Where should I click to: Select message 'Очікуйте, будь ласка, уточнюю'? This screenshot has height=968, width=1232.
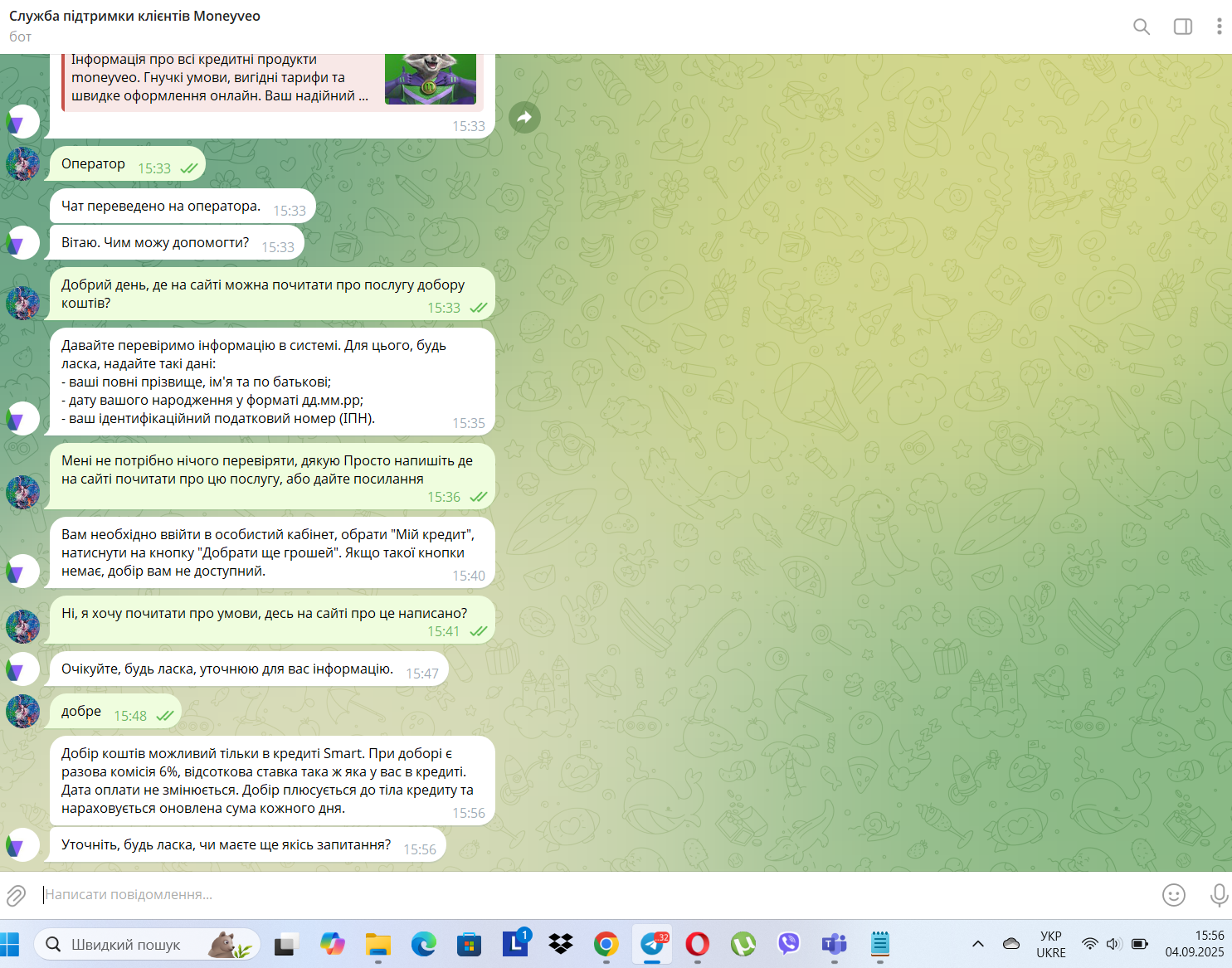[x=249, y=669]
